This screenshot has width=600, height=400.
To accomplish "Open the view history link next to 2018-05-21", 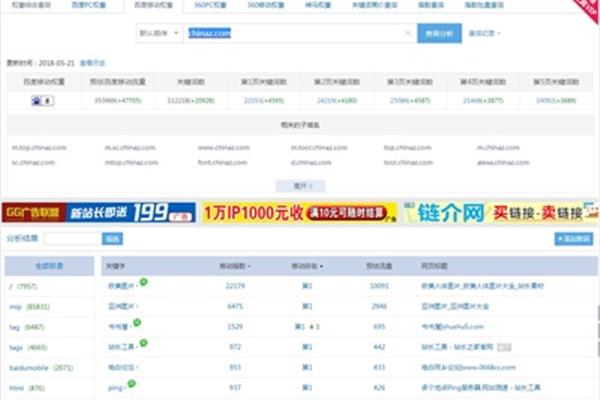I will (x=92, y=63).
